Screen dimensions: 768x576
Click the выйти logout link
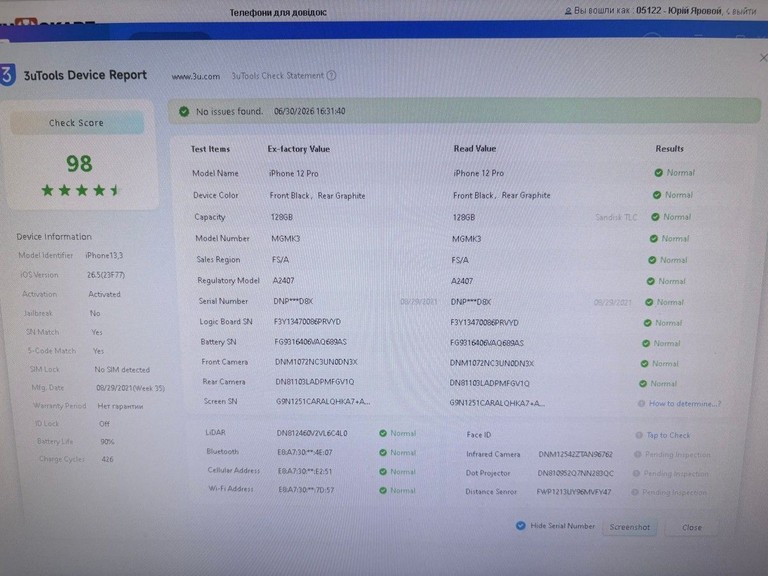pos(744,11)
